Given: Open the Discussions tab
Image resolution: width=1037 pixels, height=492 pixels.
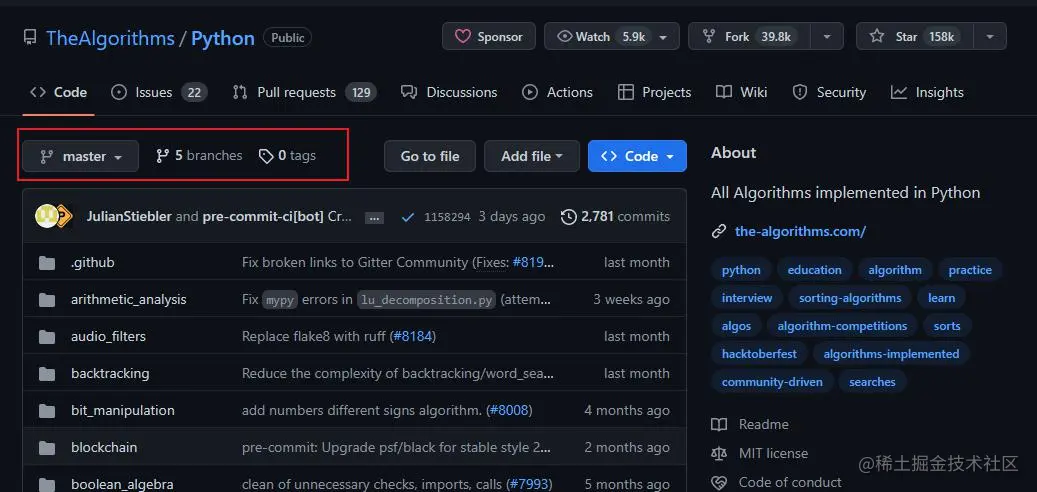Looking at the screenshot, I should click(449, 93).
